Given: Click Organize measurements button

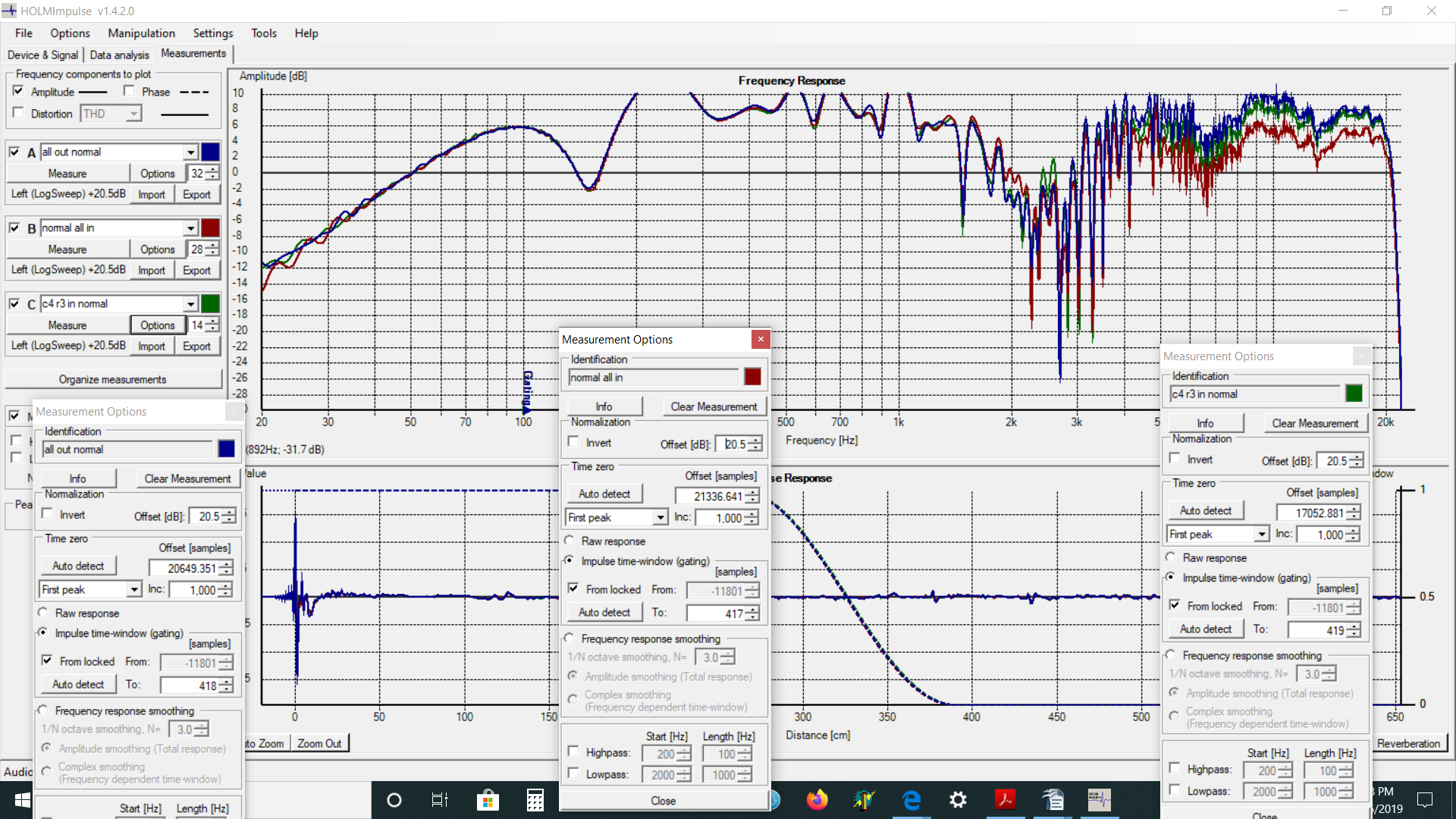Looking at the screenshot, I should (113, 379).
